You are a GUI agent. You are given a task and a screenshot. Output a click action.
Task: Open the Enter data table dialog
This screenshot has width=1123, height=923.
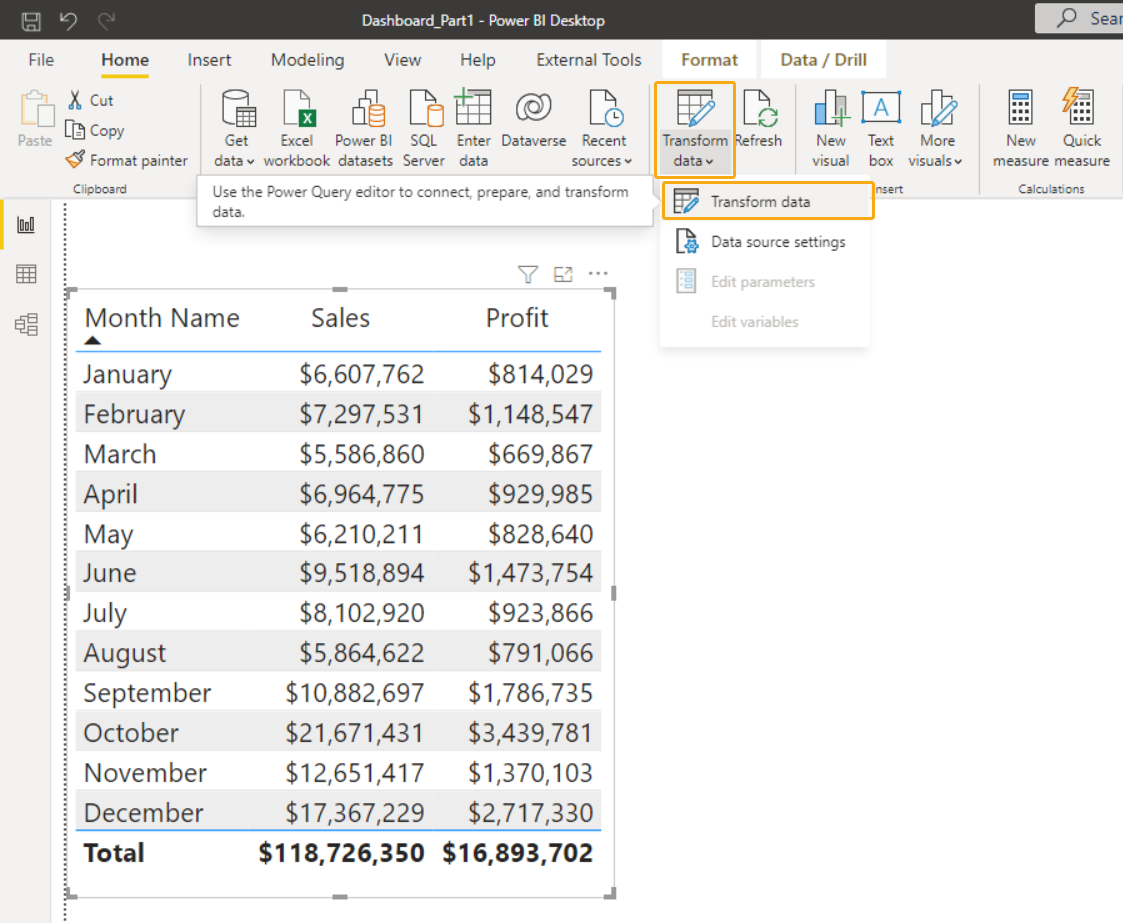click(x=473, y=129)
